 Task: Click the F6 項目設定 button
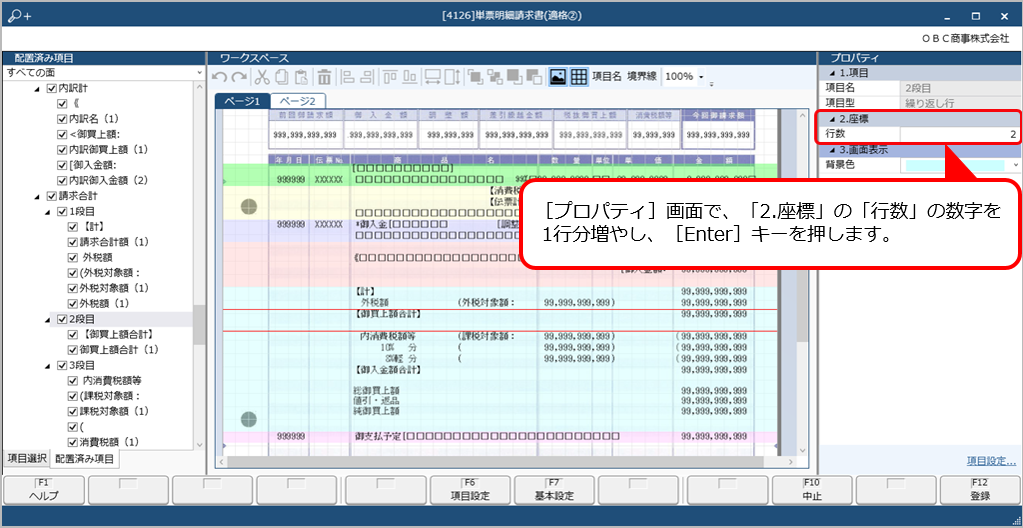point(470,489)
